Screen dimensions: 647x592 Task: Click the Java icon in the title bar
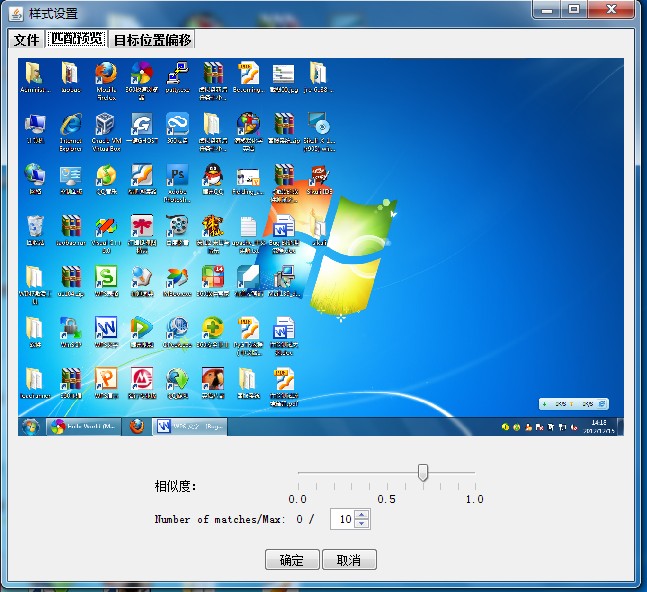click(x=17, y=13)
